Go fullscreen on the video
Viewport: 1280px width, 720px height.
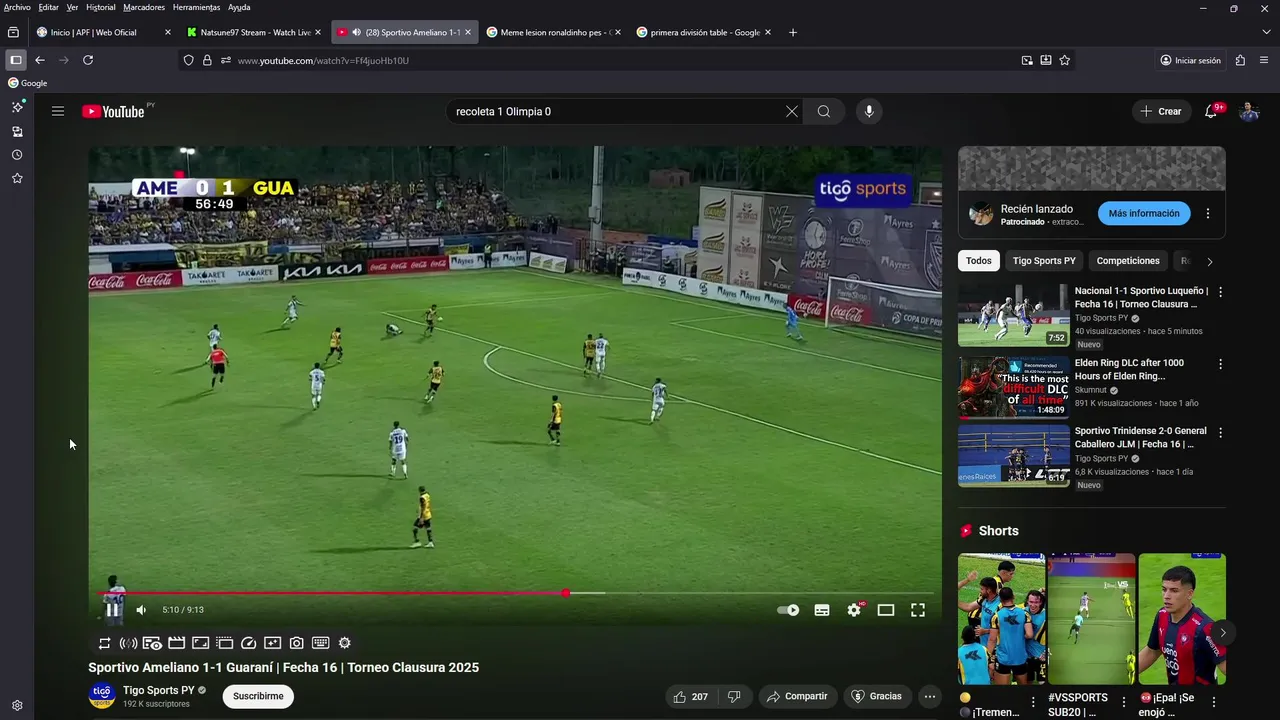(918, 610)
